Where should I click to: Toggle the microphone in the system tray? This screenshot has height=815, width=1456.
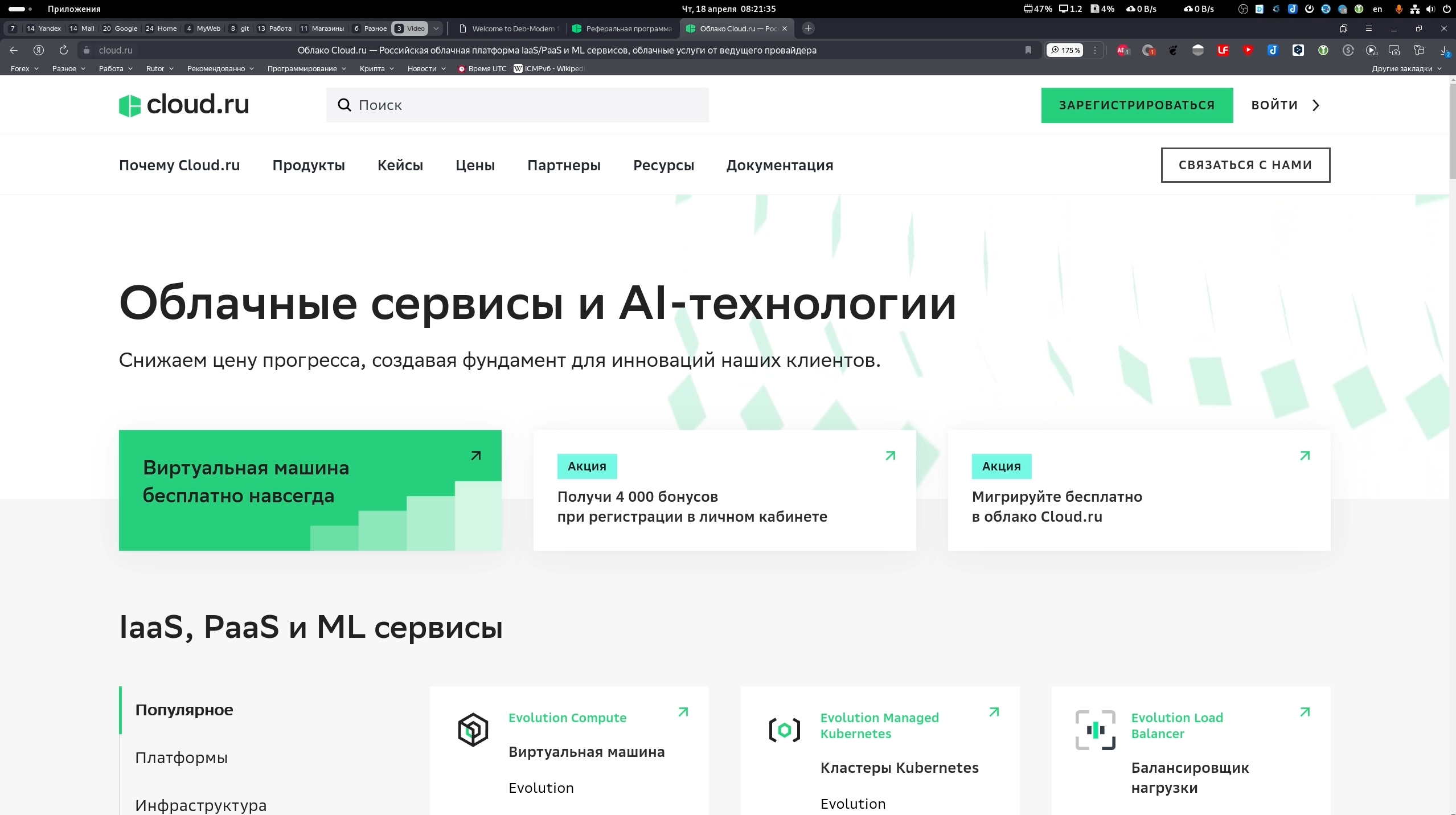(x=1400, y=9)
